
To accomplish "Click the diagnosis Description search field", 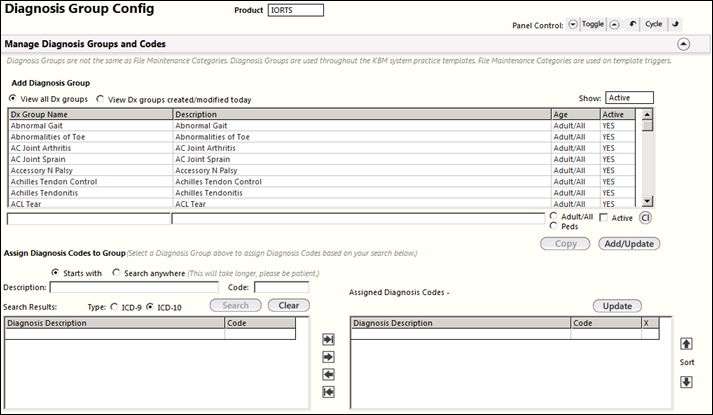I will tap(134, 287).
